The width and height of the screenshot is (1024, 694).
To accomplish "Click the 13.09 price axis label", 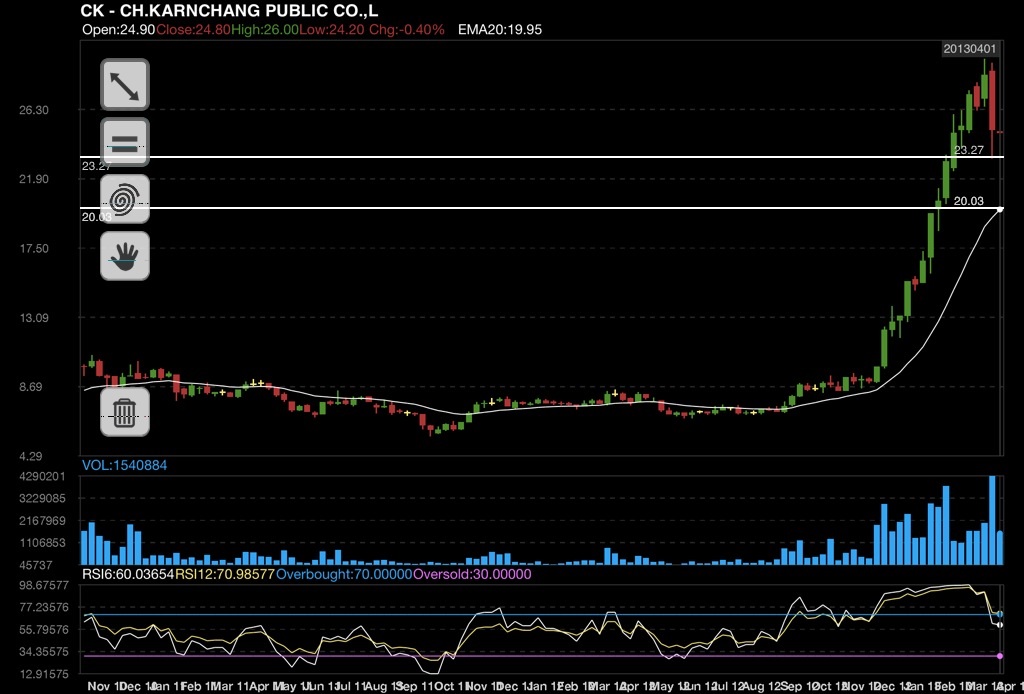I will pyautogui.click(x=34, y=318).
